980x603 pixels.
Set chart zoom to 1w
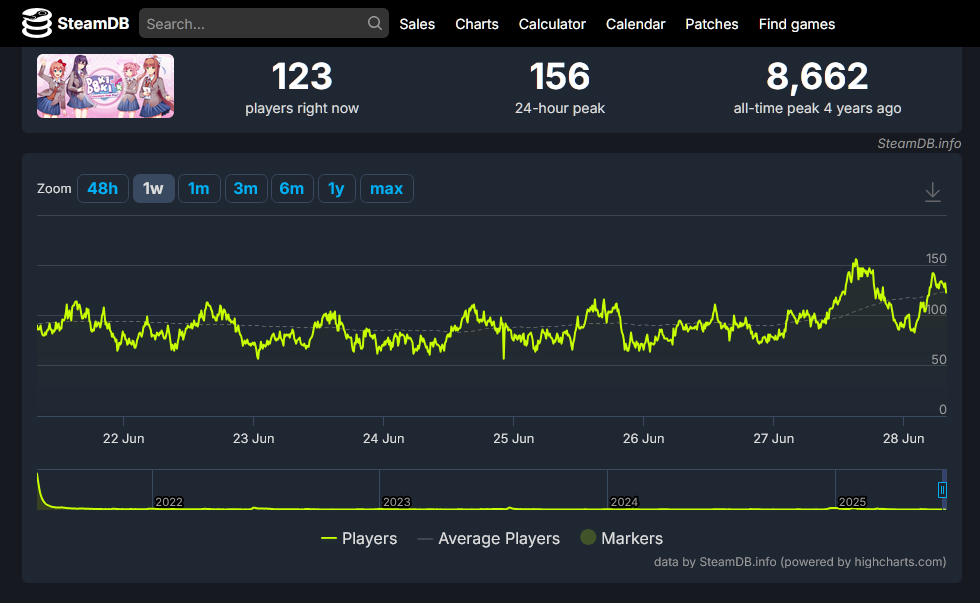pyautogui.click(x=153, y=189)
